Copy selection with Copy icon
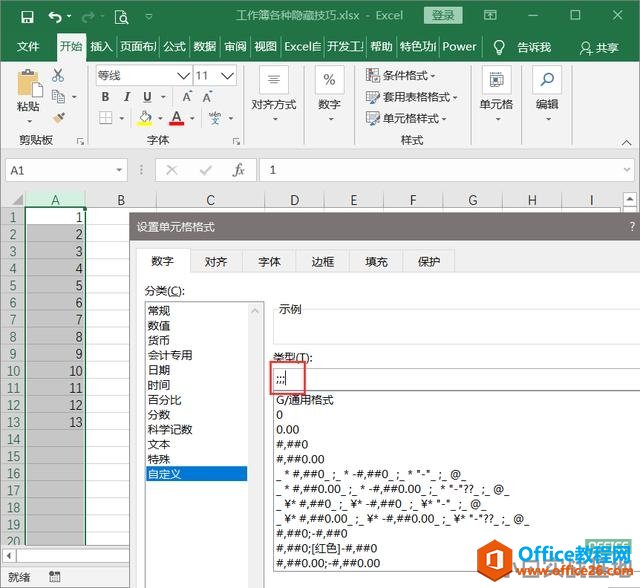The image size is (640, 588). tap(58, 97)
